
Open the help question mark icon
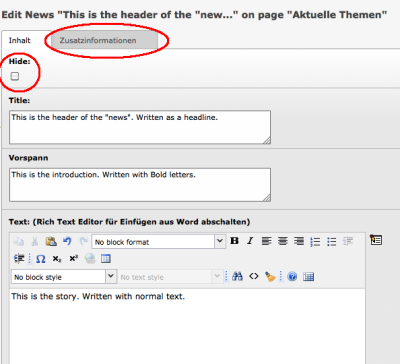point(292,276)
